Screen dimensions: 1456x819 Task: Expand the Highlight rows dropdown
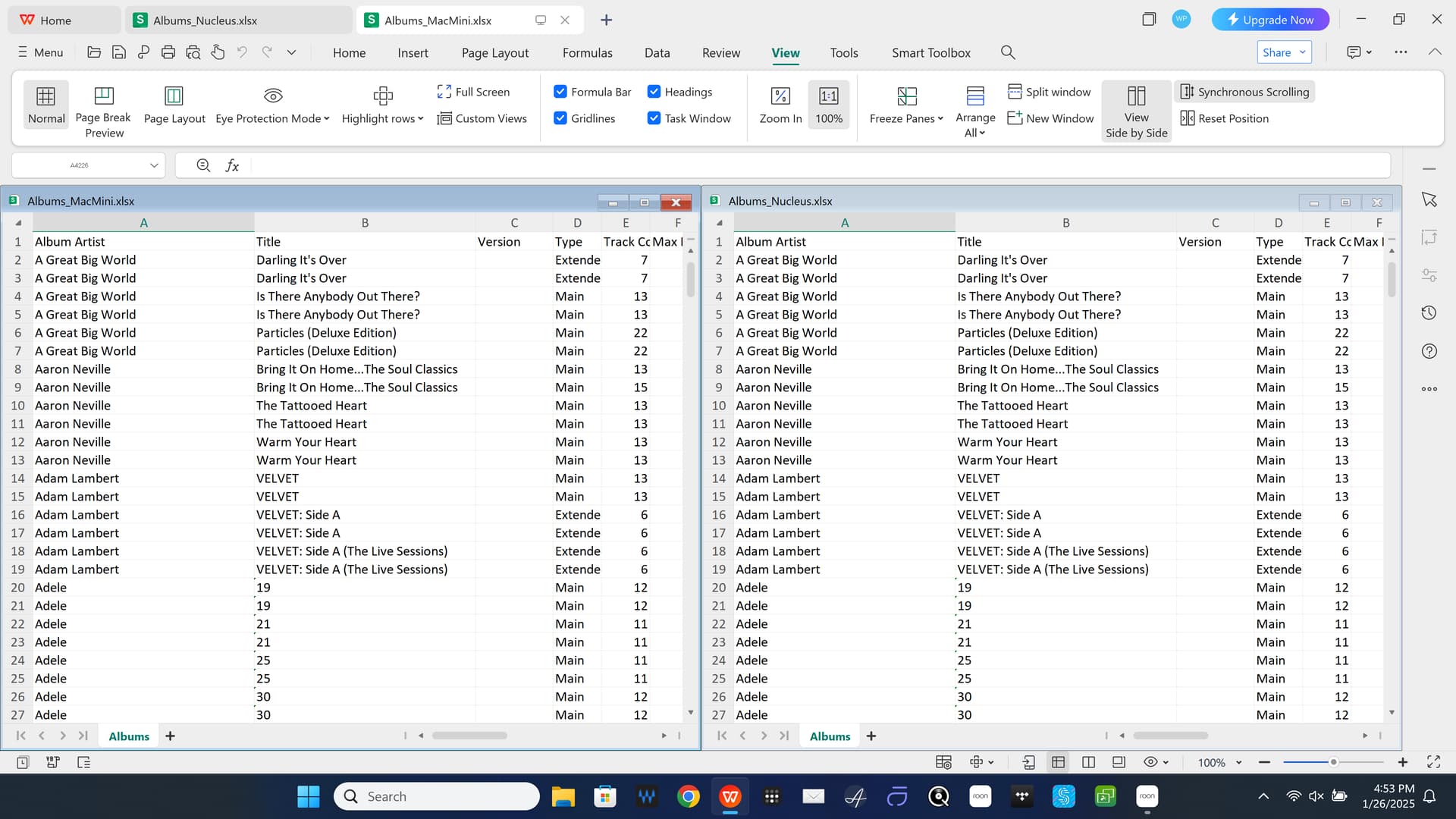pos(420,119)
